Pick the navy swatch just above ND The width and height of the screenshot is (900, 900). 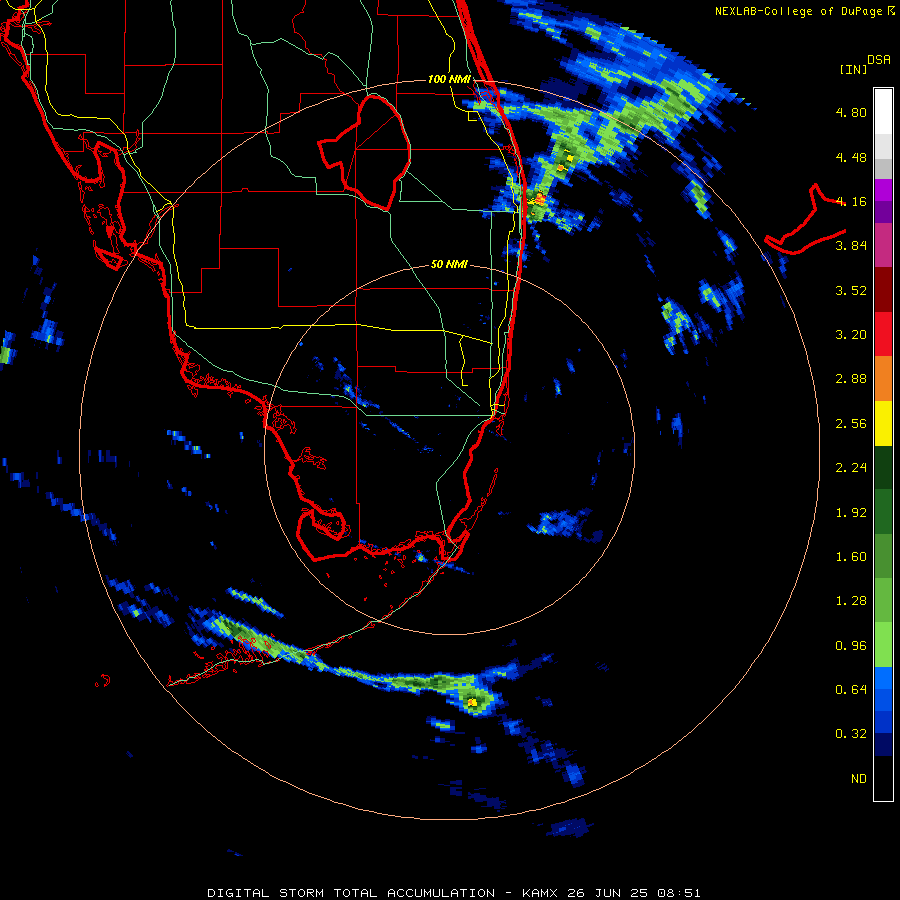883,745
